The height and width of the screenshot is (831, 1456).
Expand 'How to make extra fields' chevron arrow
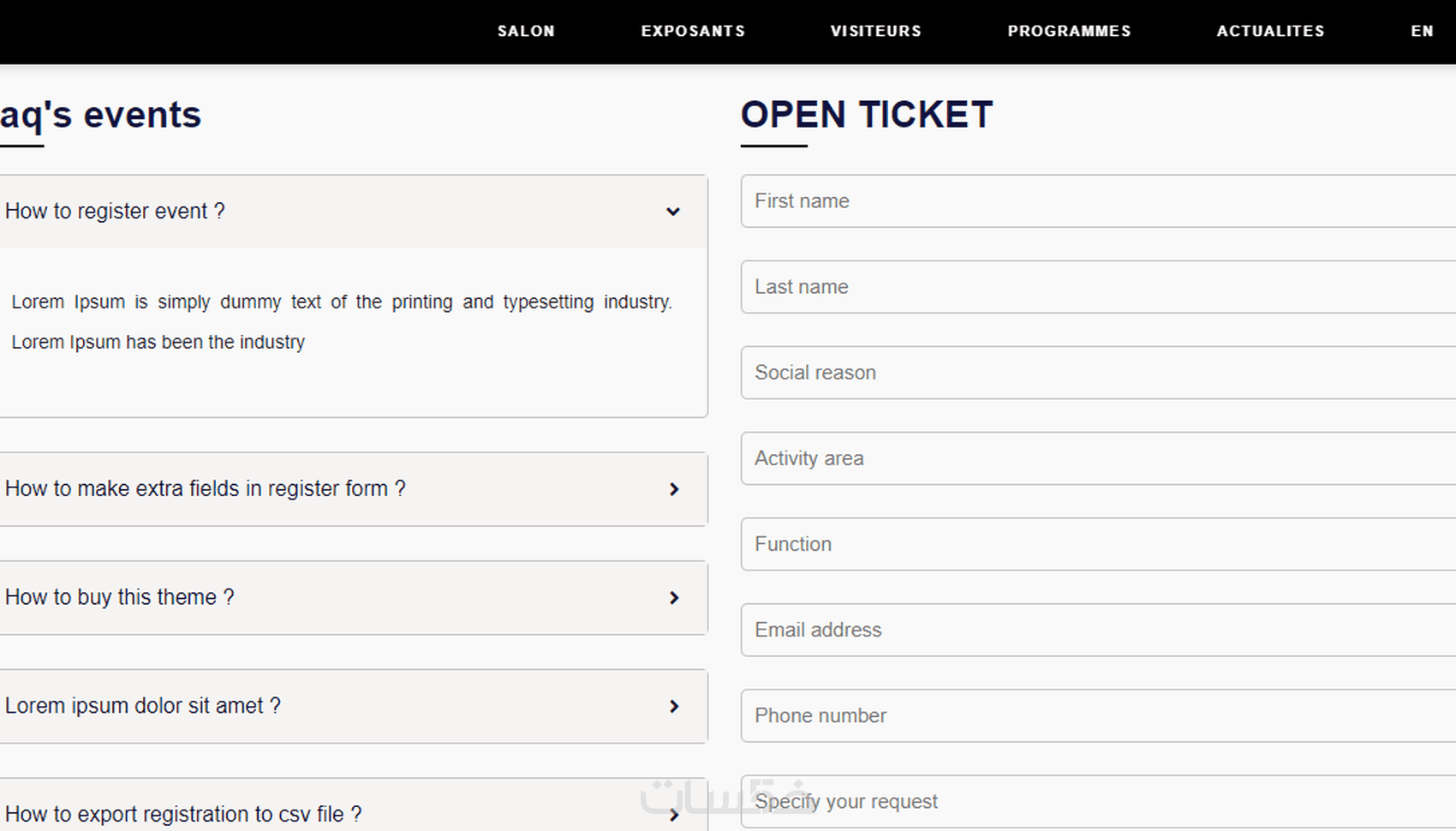pos(674,489)
